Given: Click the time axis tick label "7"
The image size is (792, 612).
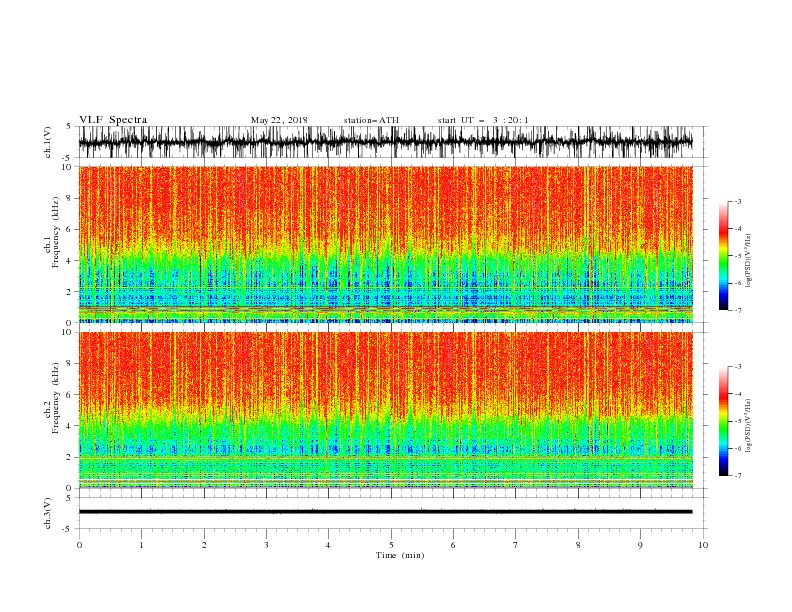Looking at the screenshot, I should [516, 545].
